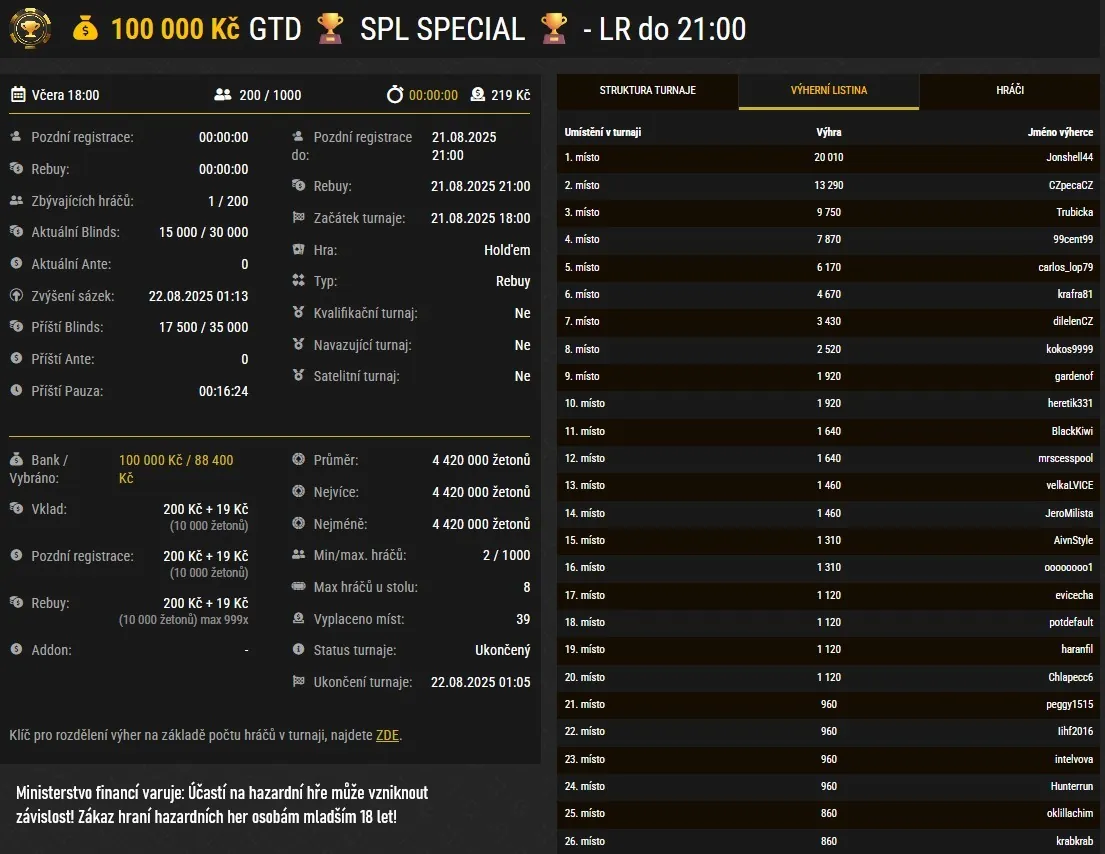
Task: Select the Výherní listina tab
Action: click(828, 91)
